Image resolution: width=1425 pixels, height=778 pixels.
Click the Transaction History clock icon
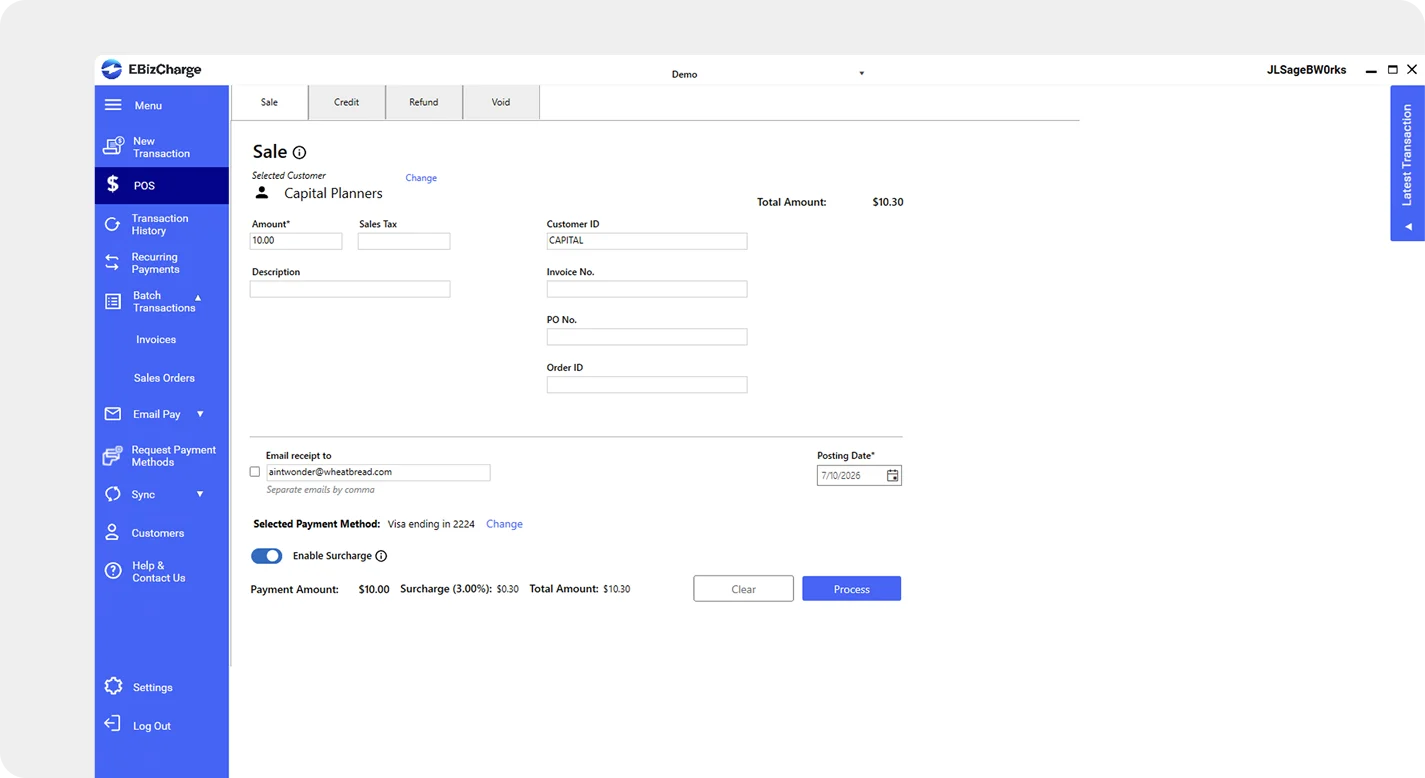point(112,224)
